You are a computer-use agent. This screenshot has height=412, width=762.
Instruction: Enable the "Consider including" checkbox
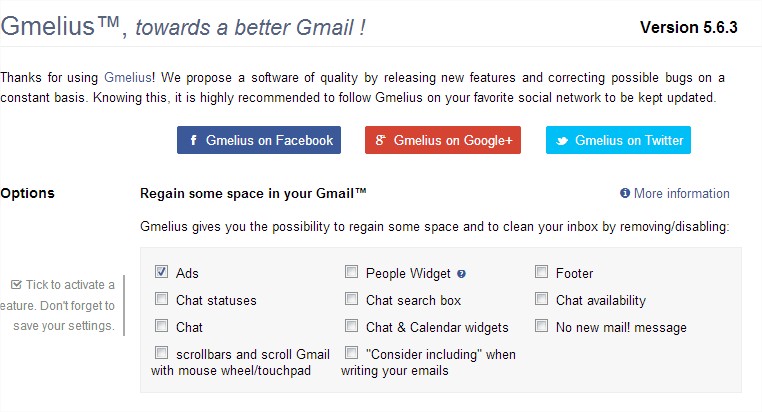coord(351,352)
